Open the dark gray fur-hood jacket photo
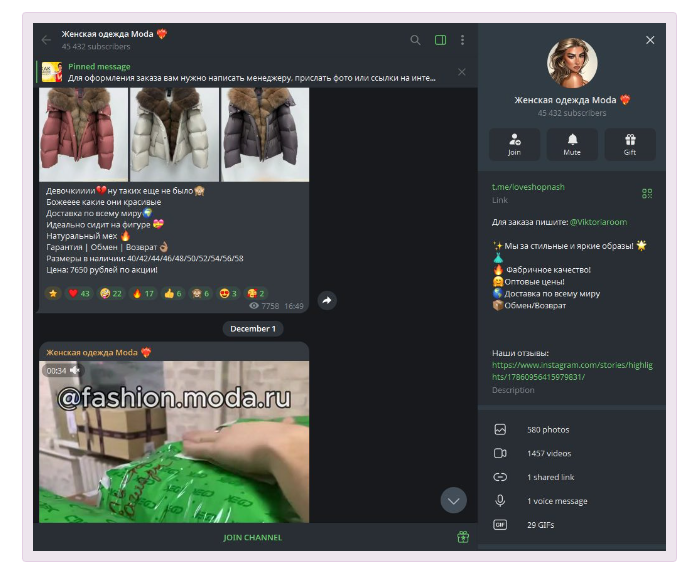 click(265, 134)
